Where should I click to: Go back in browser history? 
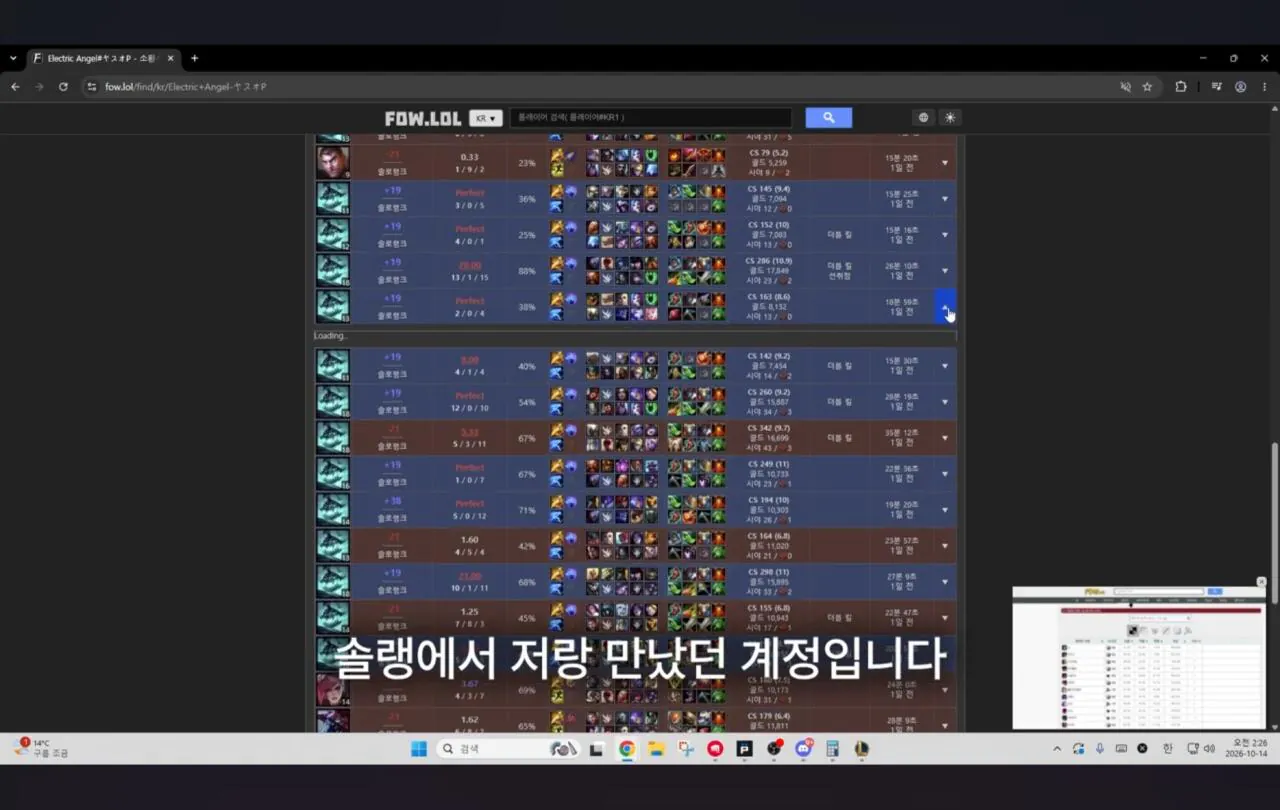[x=15, y=87]
